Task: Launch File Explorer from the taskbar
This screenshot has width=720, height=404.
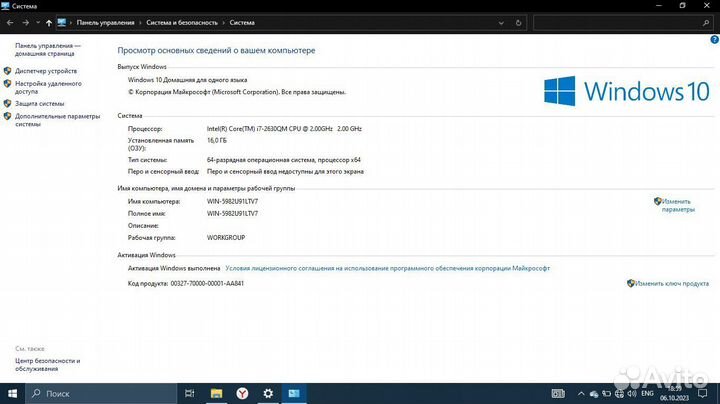Action: (x=216, y=394)
